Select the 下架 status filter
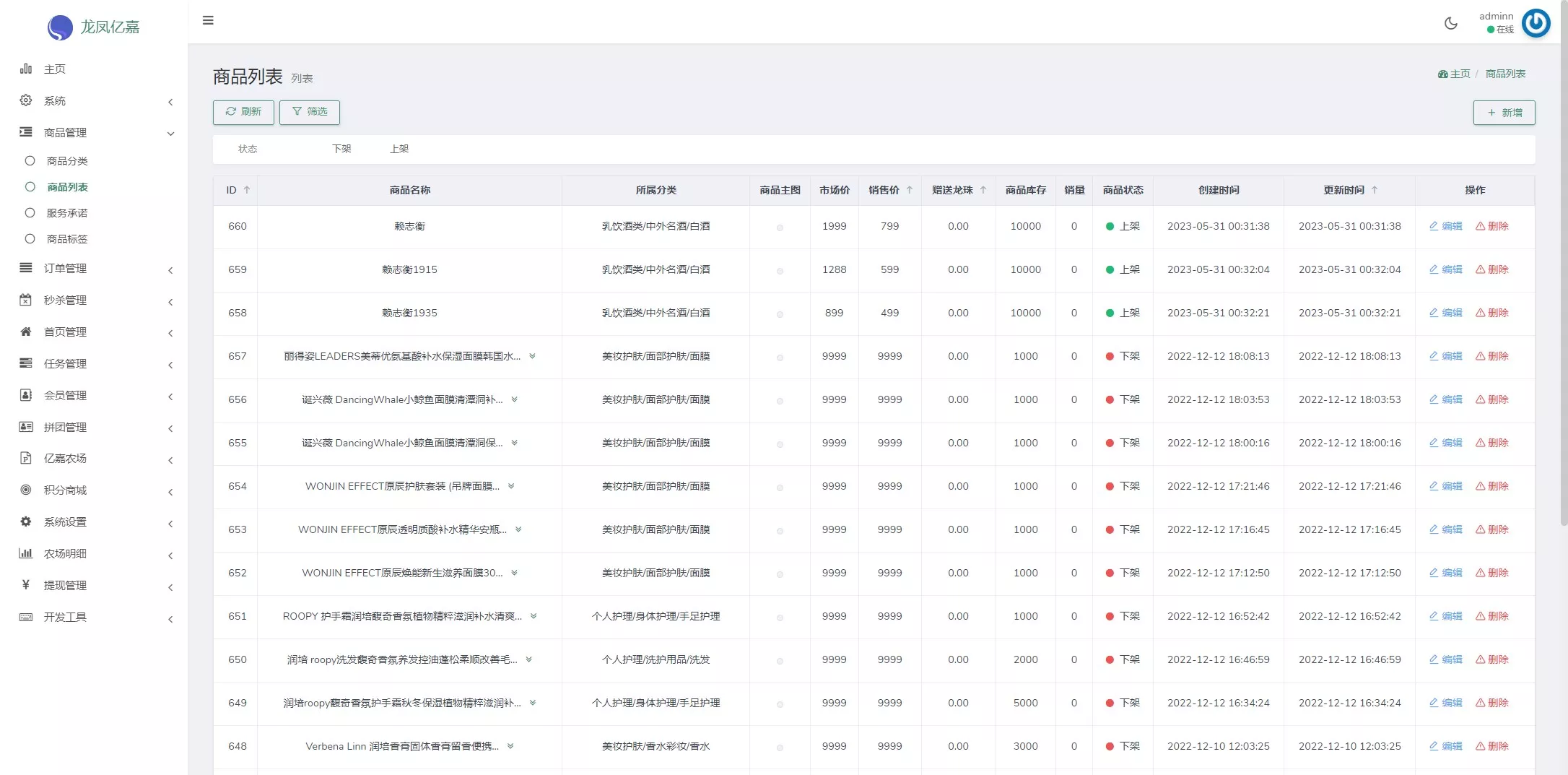Image resolution: width=1568 pixels, height=775 pixels. [341, 149]
